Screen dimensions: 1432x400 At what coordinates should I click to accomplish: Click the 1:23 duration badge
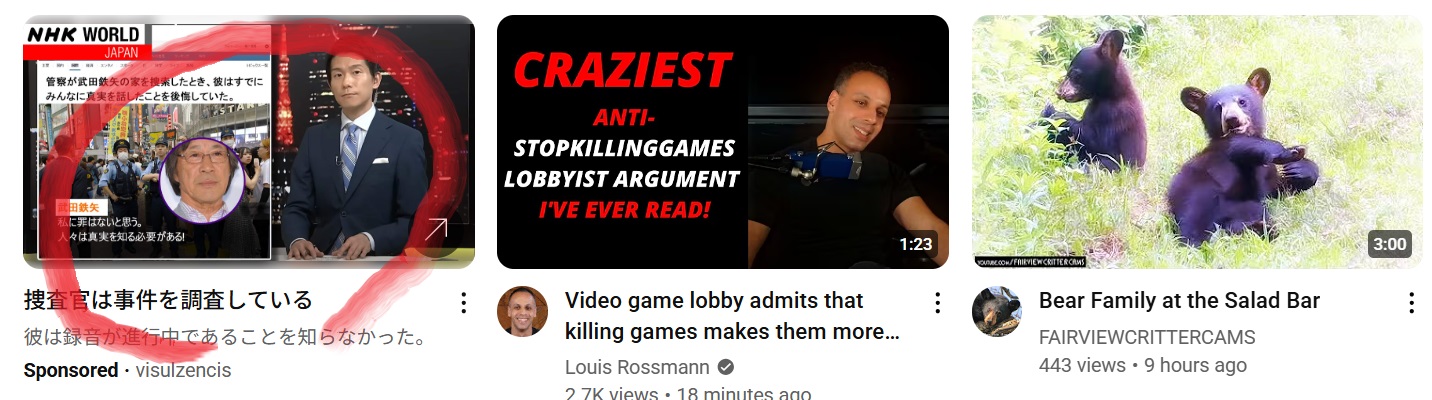tap(915, 244)
